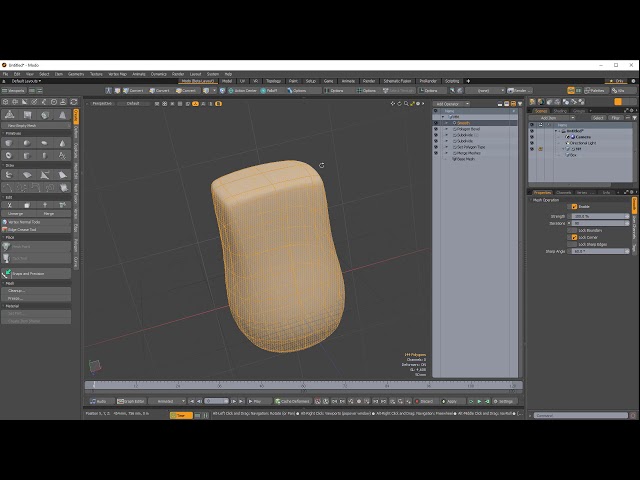This screenshot has height=480, width=640.
Task: Toggle the Lock Sharp Edges checkbox
Action: click(x=574, y=244)
